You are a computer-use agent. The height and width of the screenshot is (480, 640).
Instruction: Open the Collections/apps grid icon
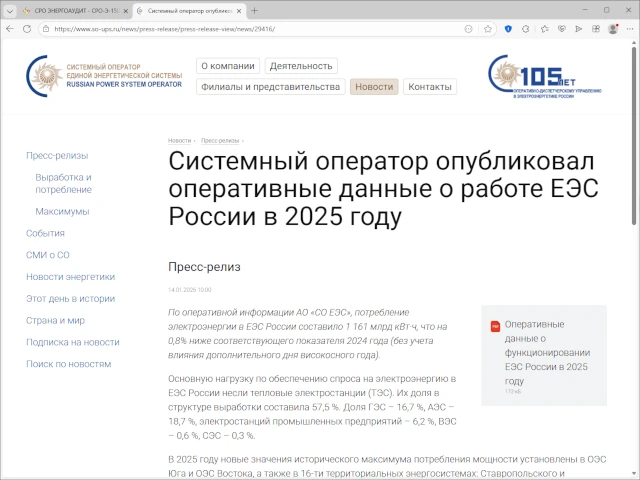[x=596, y=29]
